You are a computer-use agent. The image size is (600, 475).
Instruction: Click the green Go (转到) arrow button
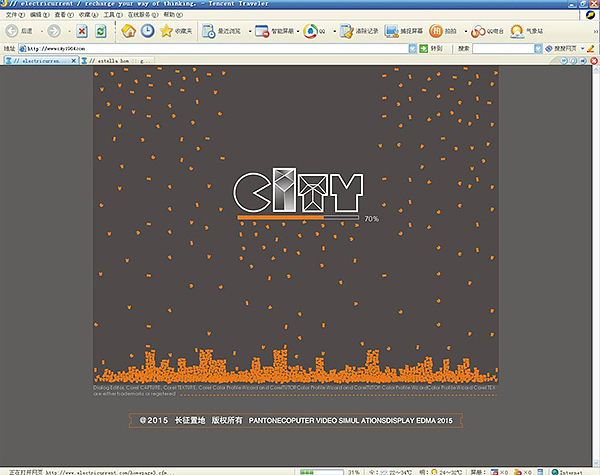point(423,49)
